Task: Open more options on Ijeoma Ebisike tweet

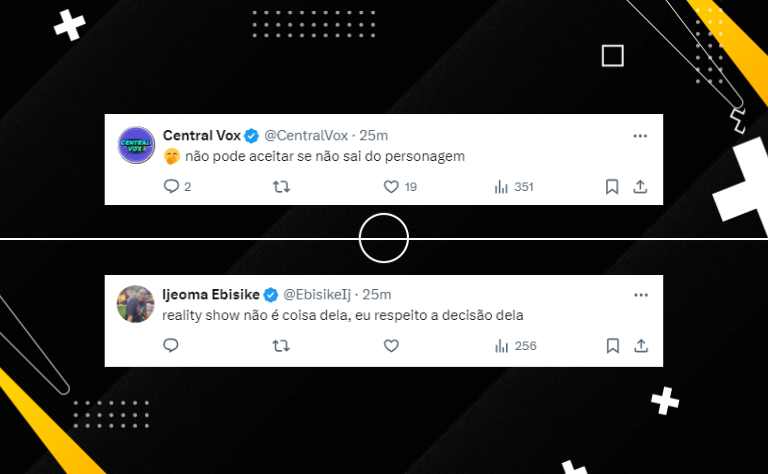Action: click(x=641, y=295)
